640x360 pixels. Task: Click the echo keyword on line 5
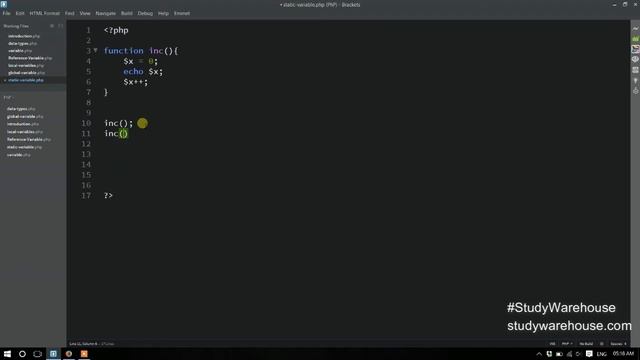pyautogui.click(x=133, y=71)
